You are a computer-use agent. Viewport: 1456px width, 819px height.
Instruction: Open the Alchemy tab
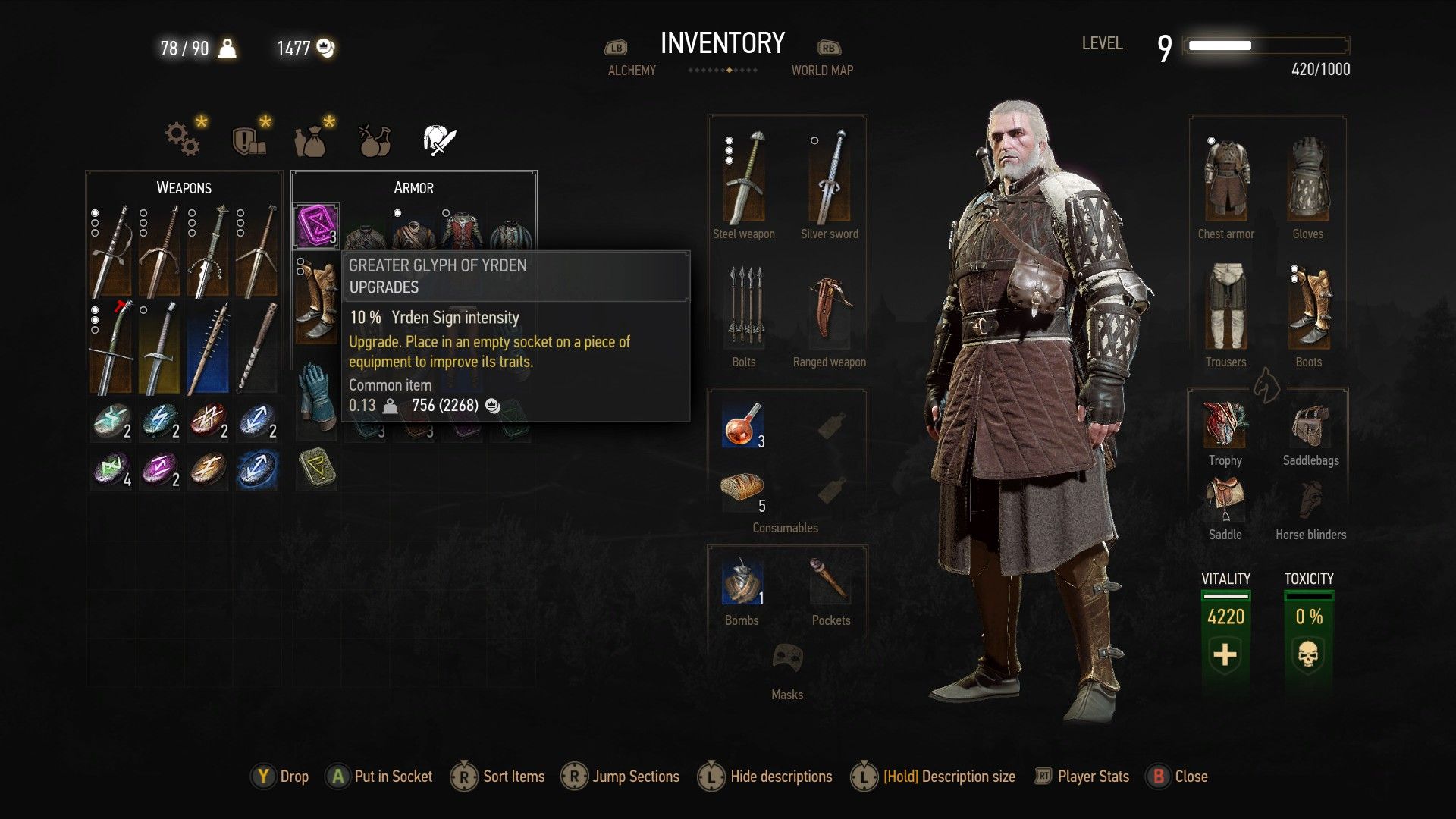(632, 70)
